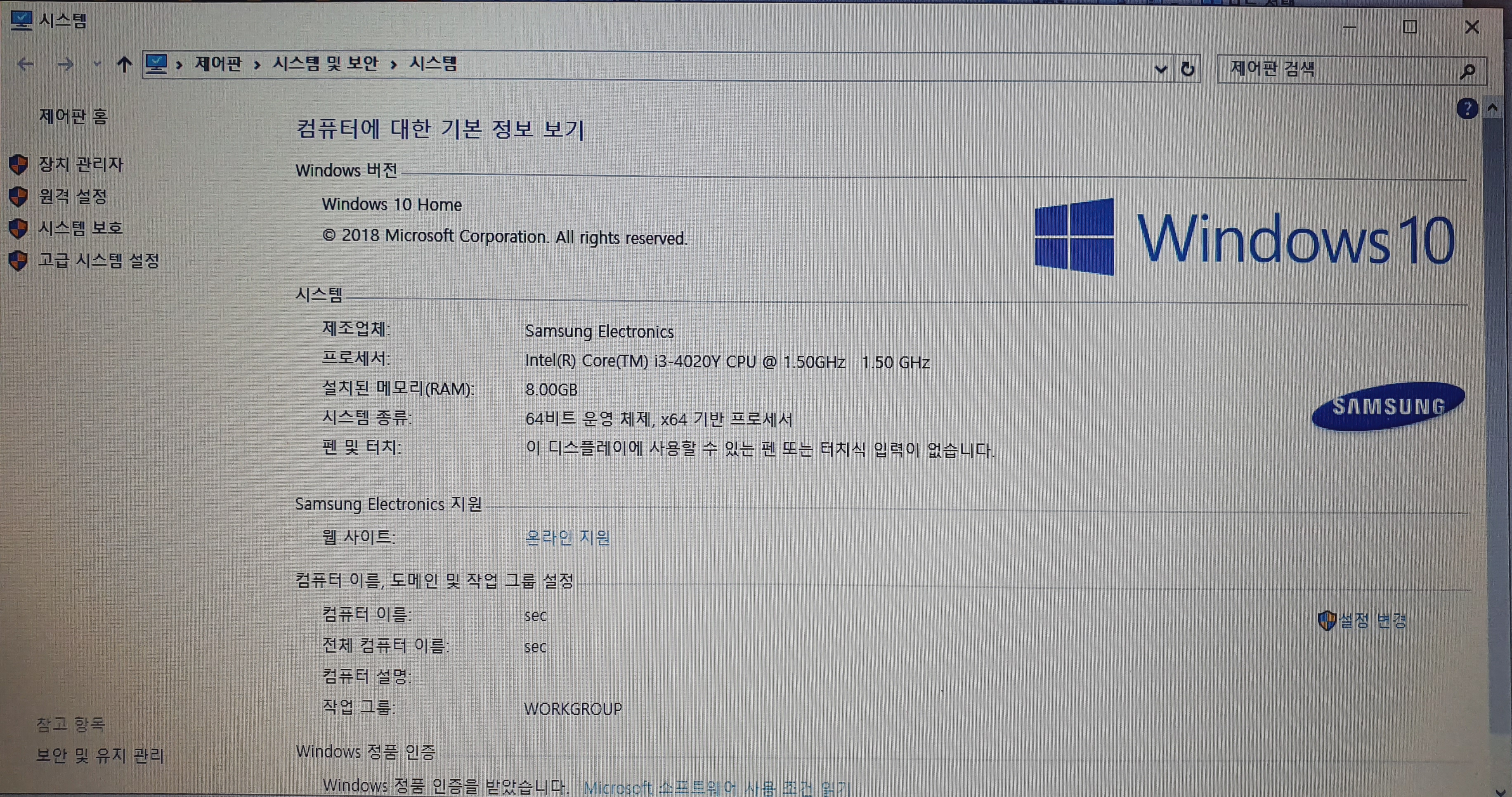Minimize the 시스템 window

(x=1349, y=27)
